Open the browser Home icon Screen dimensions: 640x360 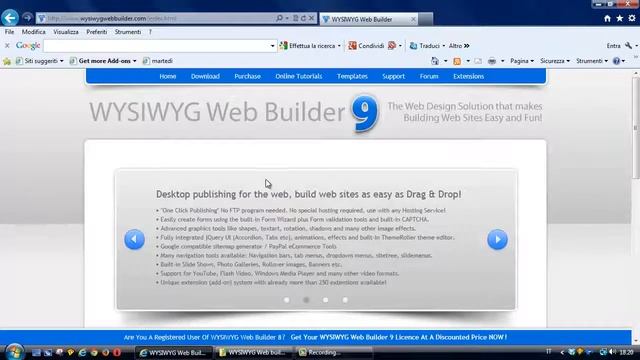607,18
